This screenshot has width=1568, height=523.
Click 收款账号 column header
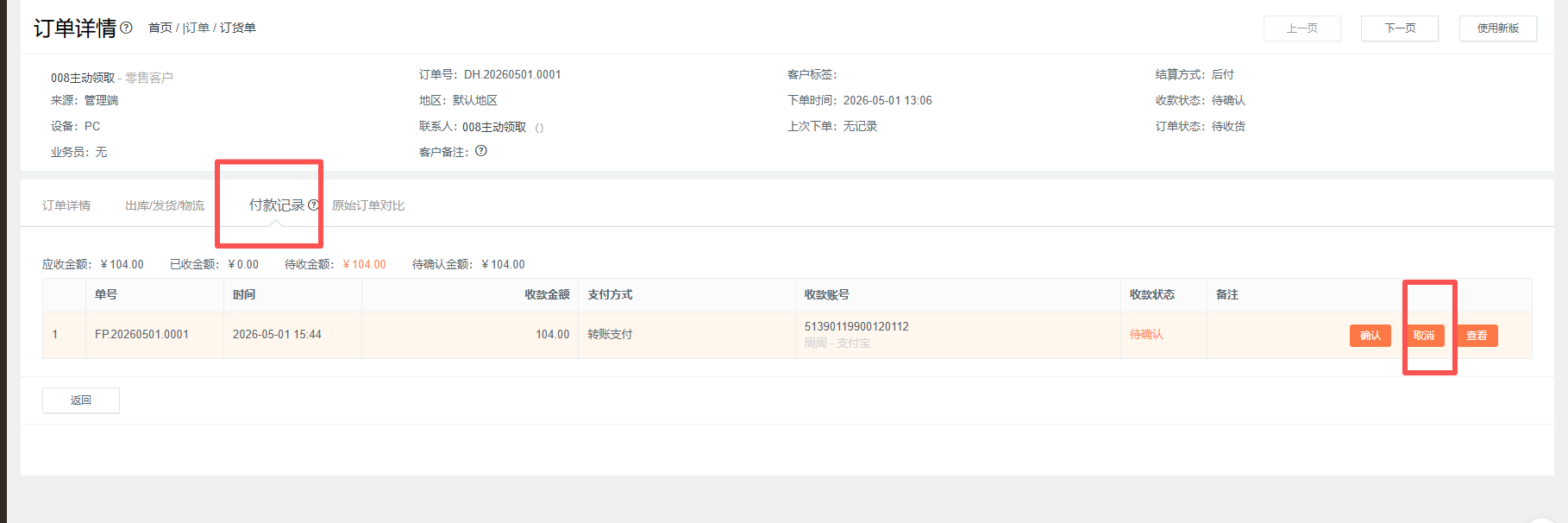click(827, 295)
